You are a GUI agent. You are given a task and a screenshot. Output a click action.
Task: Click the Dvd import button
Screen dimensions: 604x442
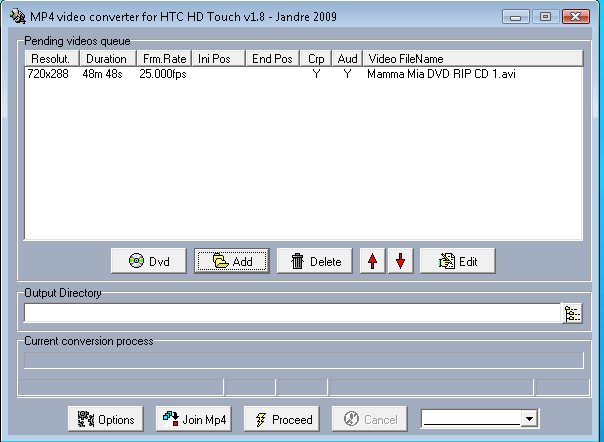click(x=150, y=262)
